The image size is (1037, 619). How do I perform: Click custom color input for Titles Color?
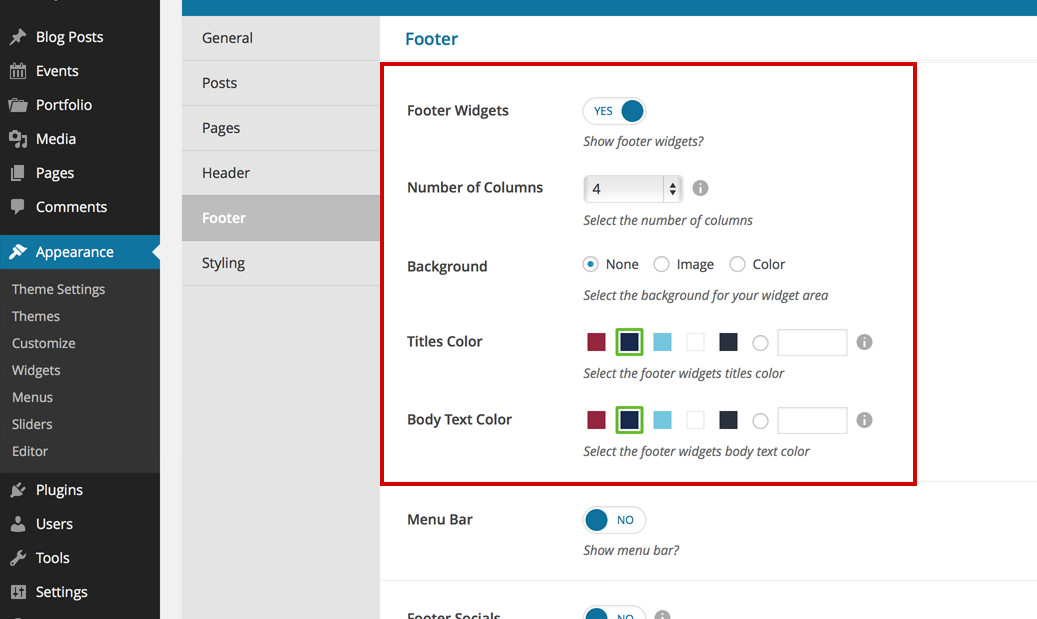(x=812, y=343)
